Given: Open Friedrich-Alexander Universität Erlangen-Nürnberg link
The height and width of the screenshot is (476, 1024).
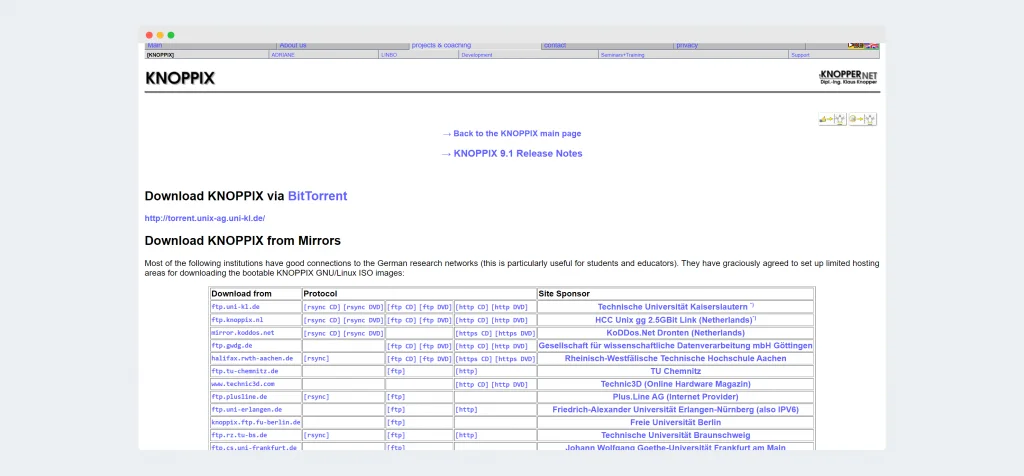Looking at the screenshot, I should pyautogui.click(x=675, y=409).
